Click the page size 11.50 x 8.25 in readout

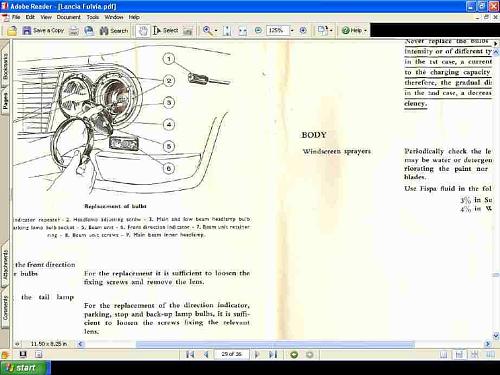49,344
